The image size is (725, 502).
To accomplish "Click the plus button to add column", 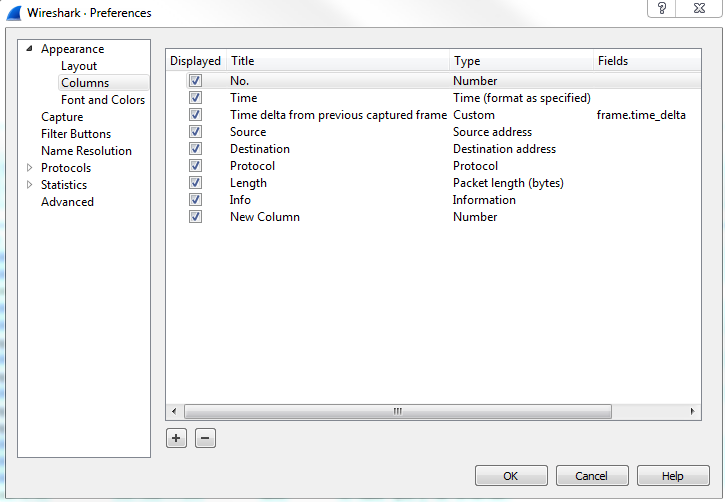I will 176,438.
